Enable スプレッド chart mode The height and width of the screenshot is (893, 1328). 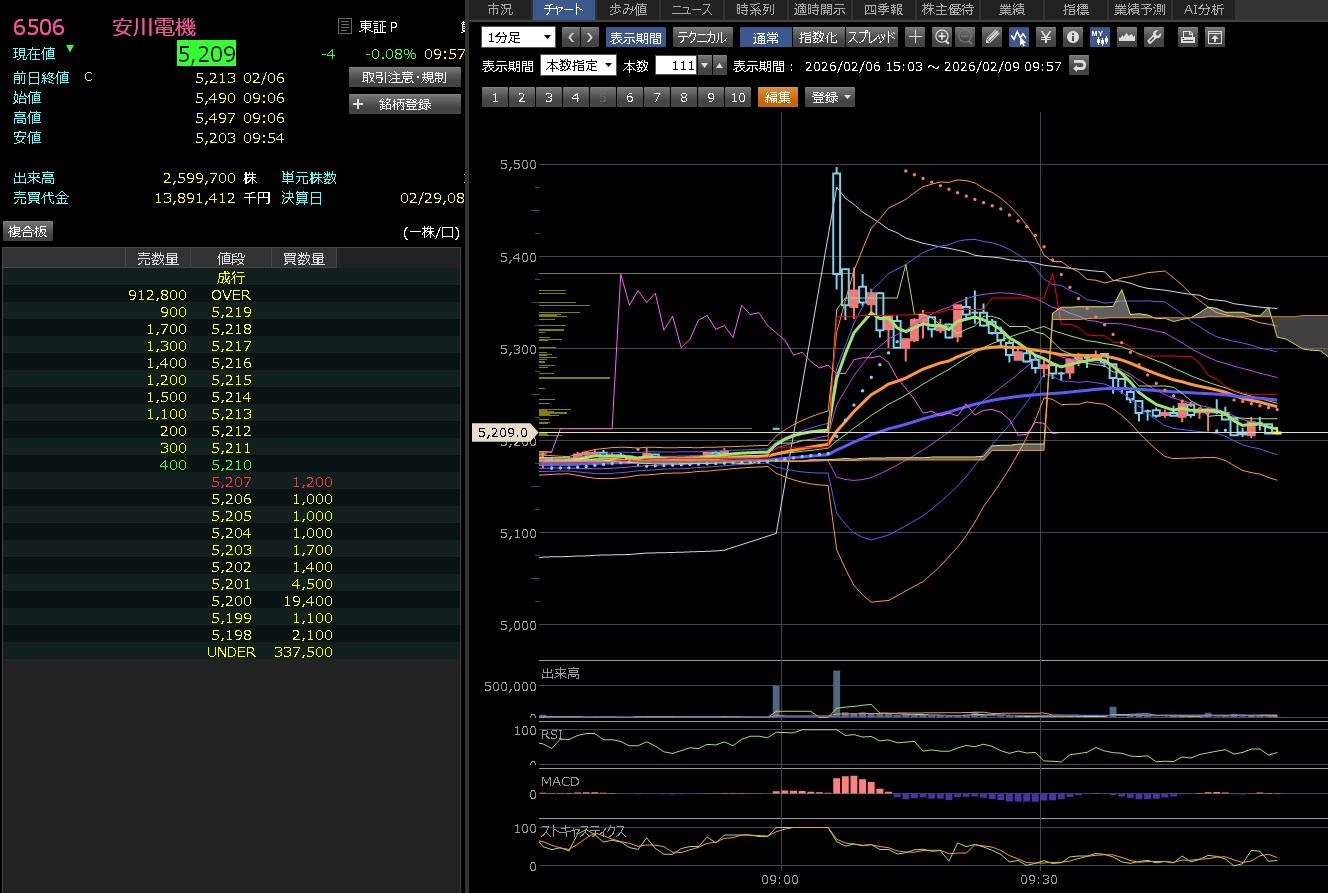point(872,38)
